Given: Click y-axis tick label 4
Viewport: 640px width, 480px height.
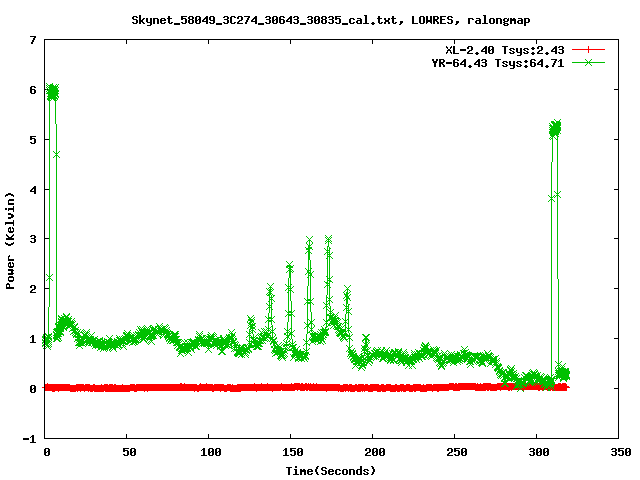Looking at the screenshot, I should click(x=33, y=190).
